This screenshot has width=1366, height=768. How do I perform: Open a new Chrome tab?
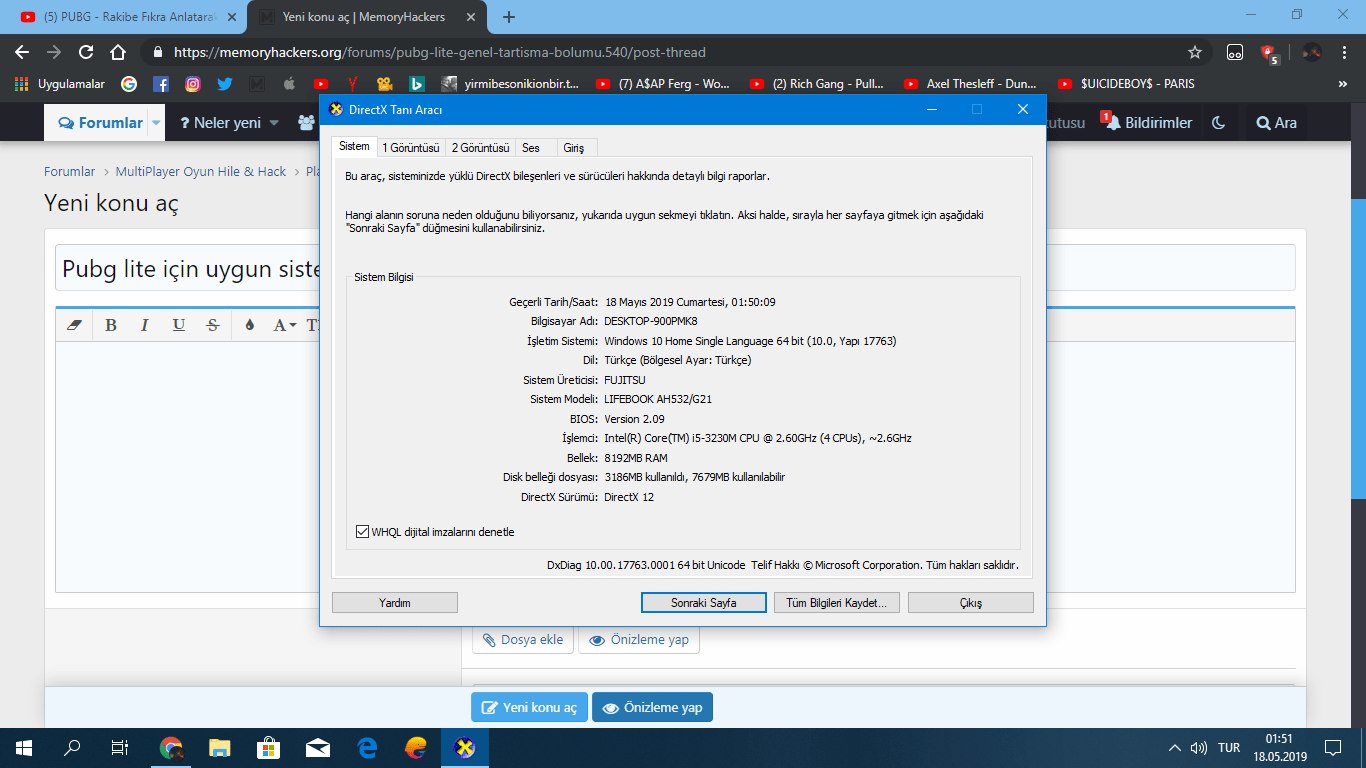pyautogui.click(x=509, y=17)
